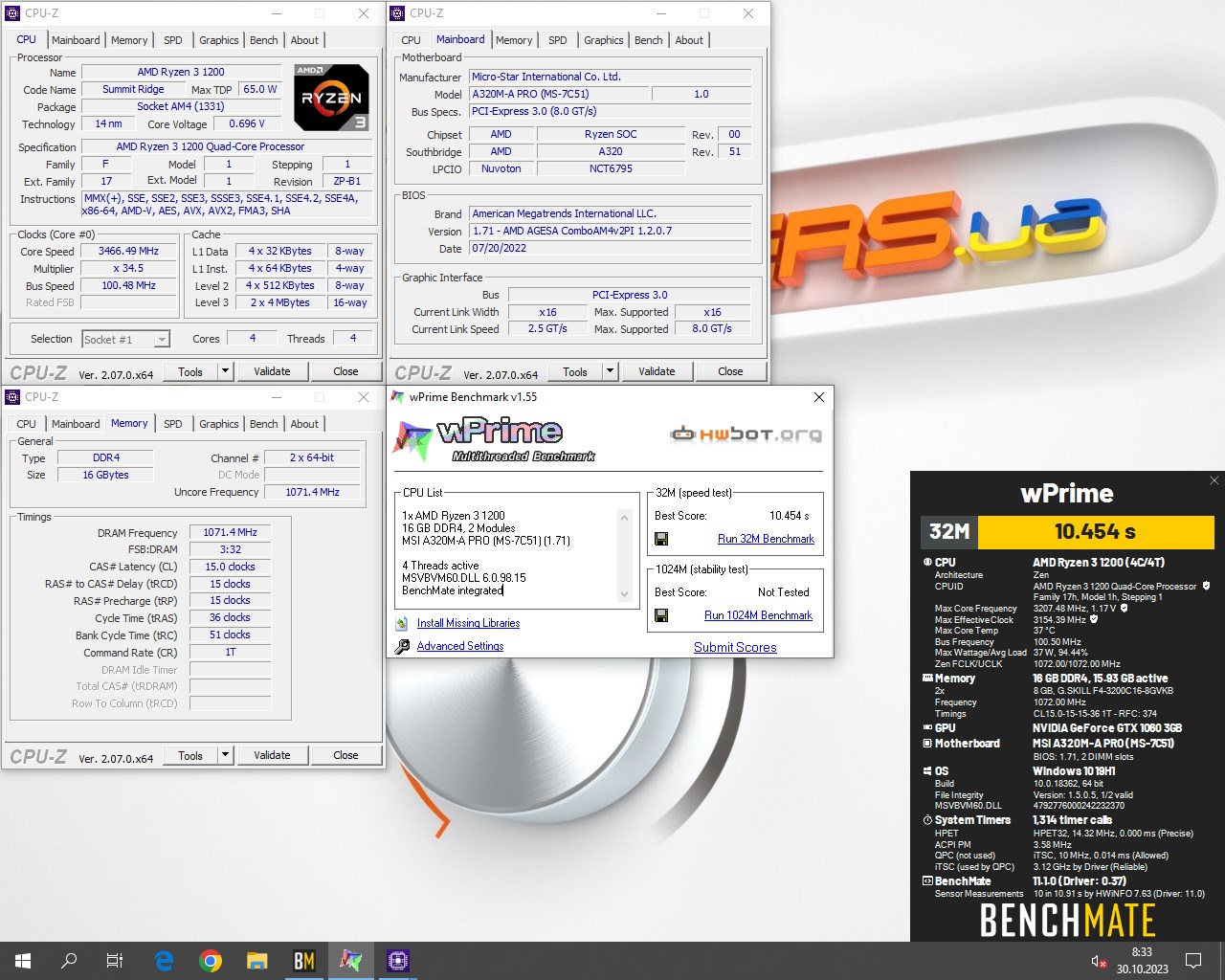
Task: Switch to the CPU tab in the Memory window
Action: (27, 424)
